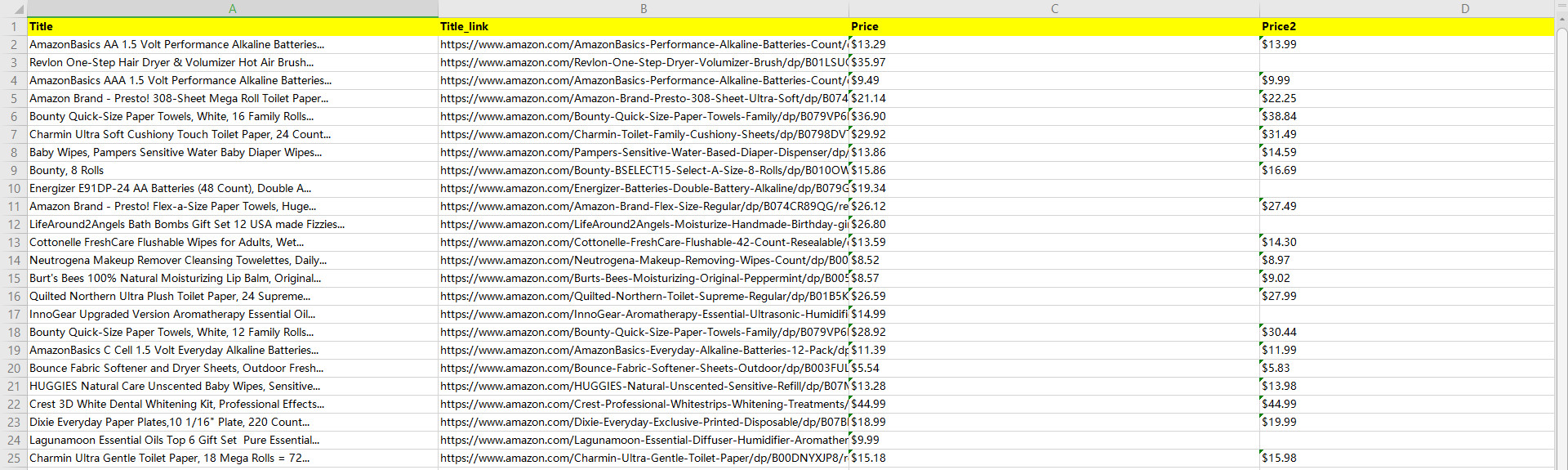
Task: Select LifeAround2Angels Bath Bombs cell
Action: (233, 224)
